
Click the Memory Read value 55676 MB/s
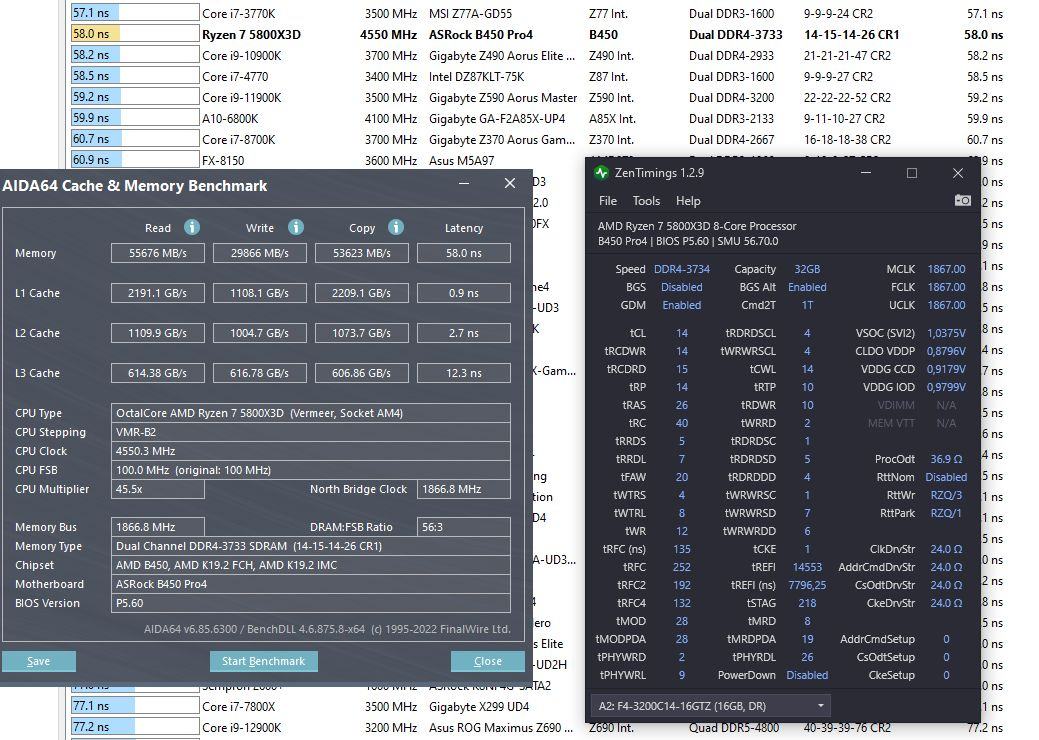[158, 253]
